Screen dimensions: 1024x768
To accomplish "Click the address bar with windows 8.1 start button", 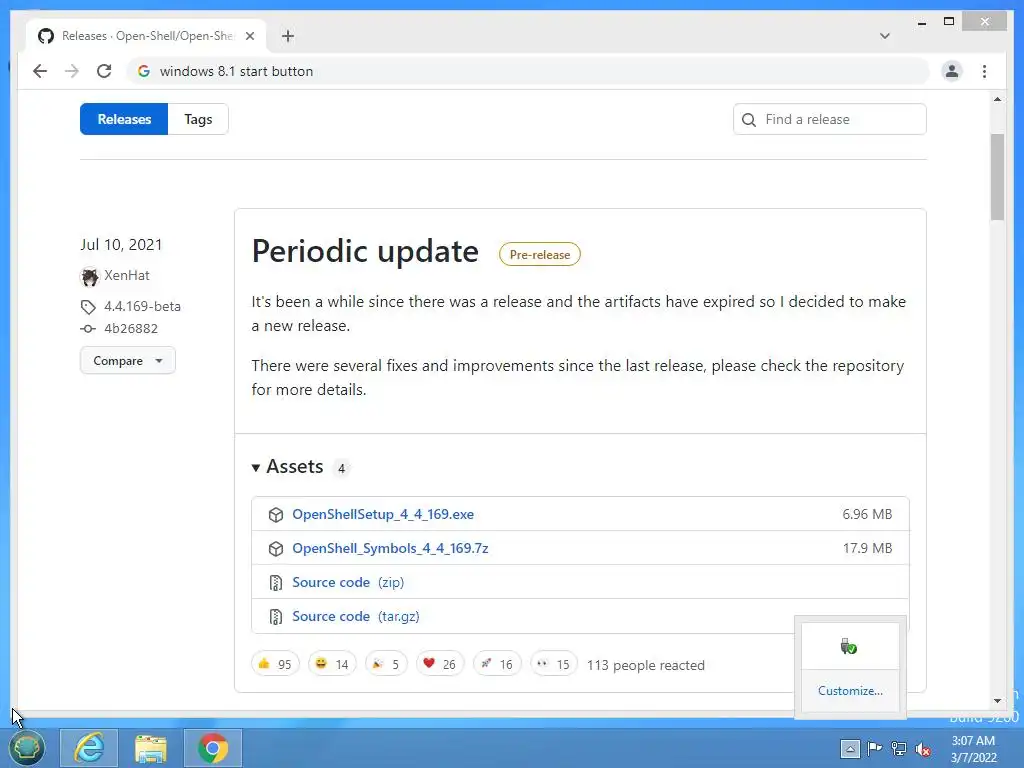I will [529, 71].
